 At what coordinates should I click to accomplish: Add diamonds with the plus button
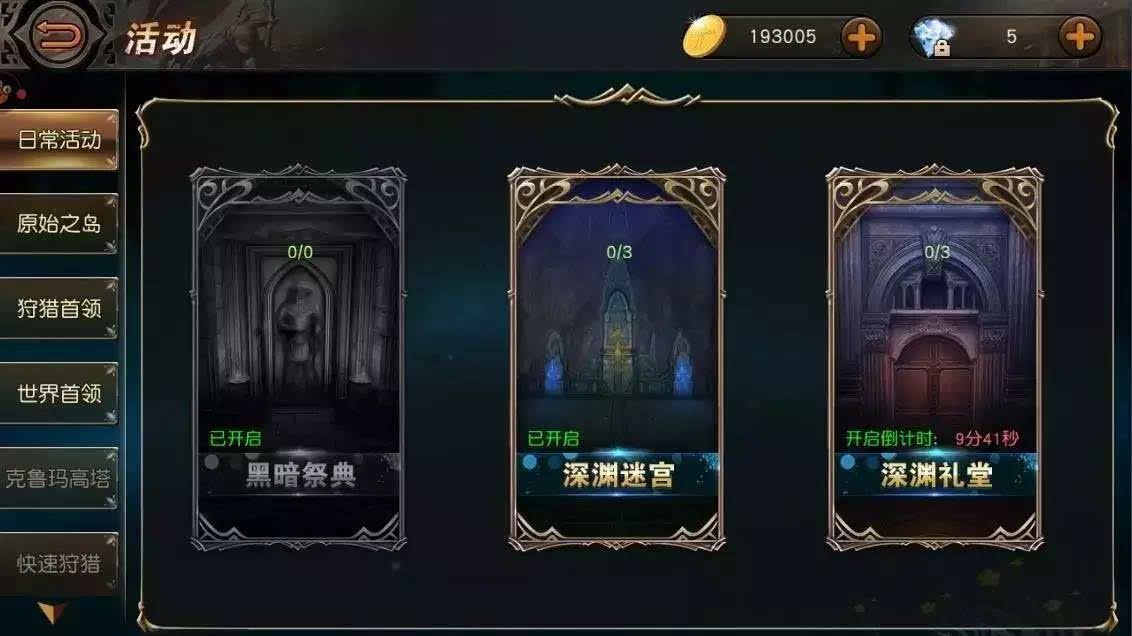click(1079, 37)
